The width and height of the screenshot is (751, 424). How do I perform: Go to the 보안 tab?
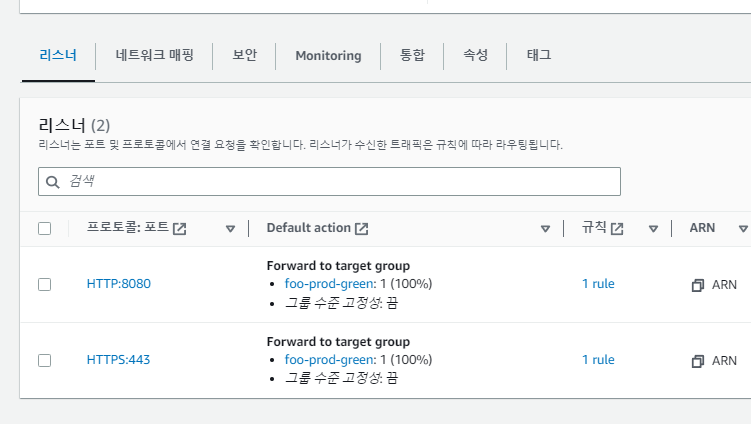(244, 55)
